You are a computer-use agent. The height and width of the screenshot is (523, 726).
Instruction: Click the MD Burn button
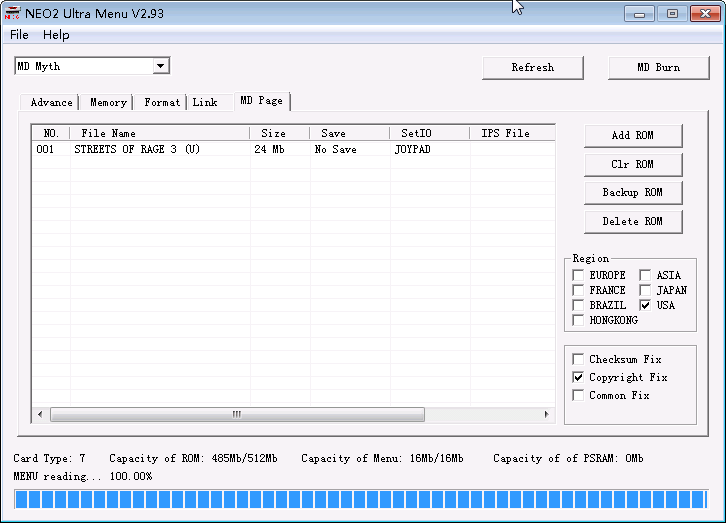point(658,68)
